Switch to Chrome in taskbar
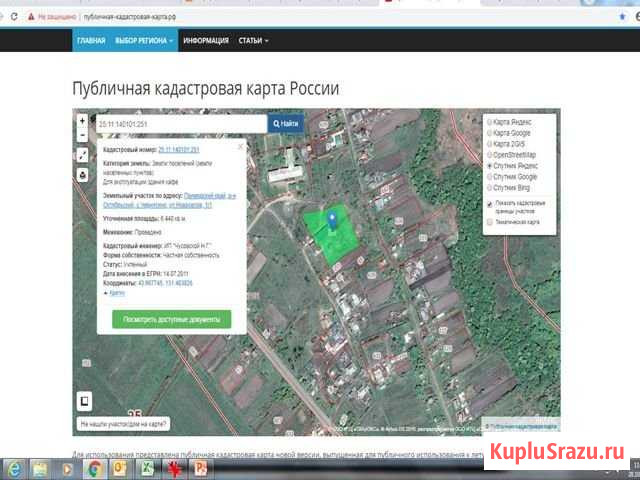This screenshot has height=480, width=640. (95, 470)
